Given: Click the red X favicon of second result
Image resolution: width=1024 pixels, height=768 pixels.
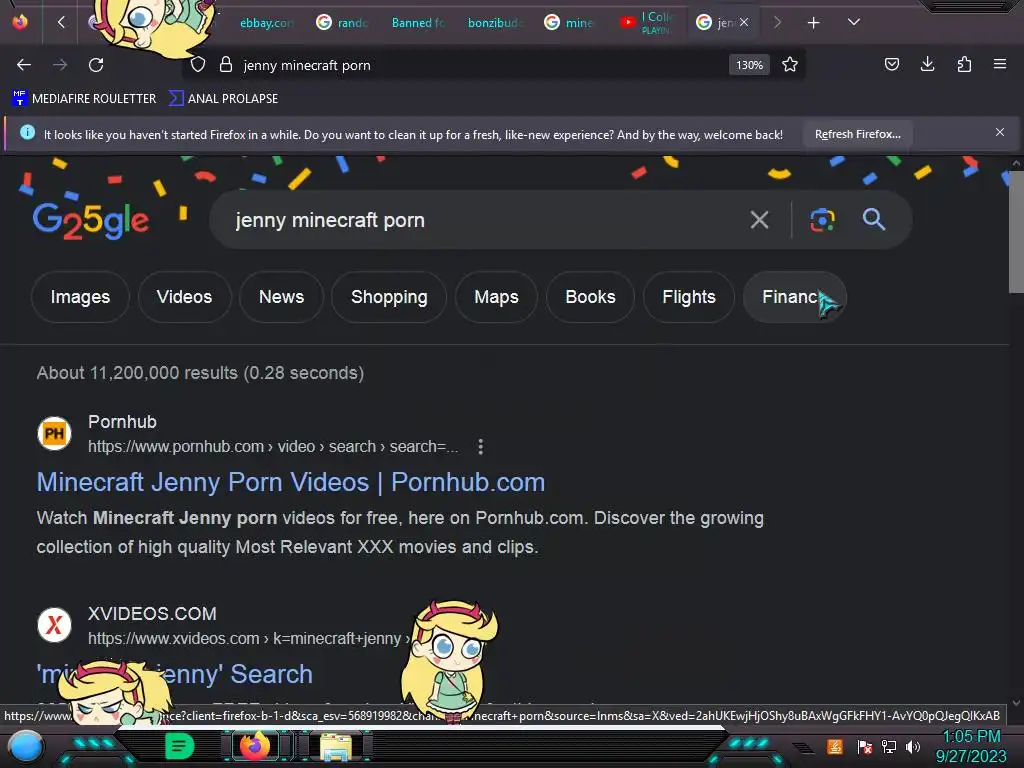Looking at the screenshot, I should click(54, 625).
